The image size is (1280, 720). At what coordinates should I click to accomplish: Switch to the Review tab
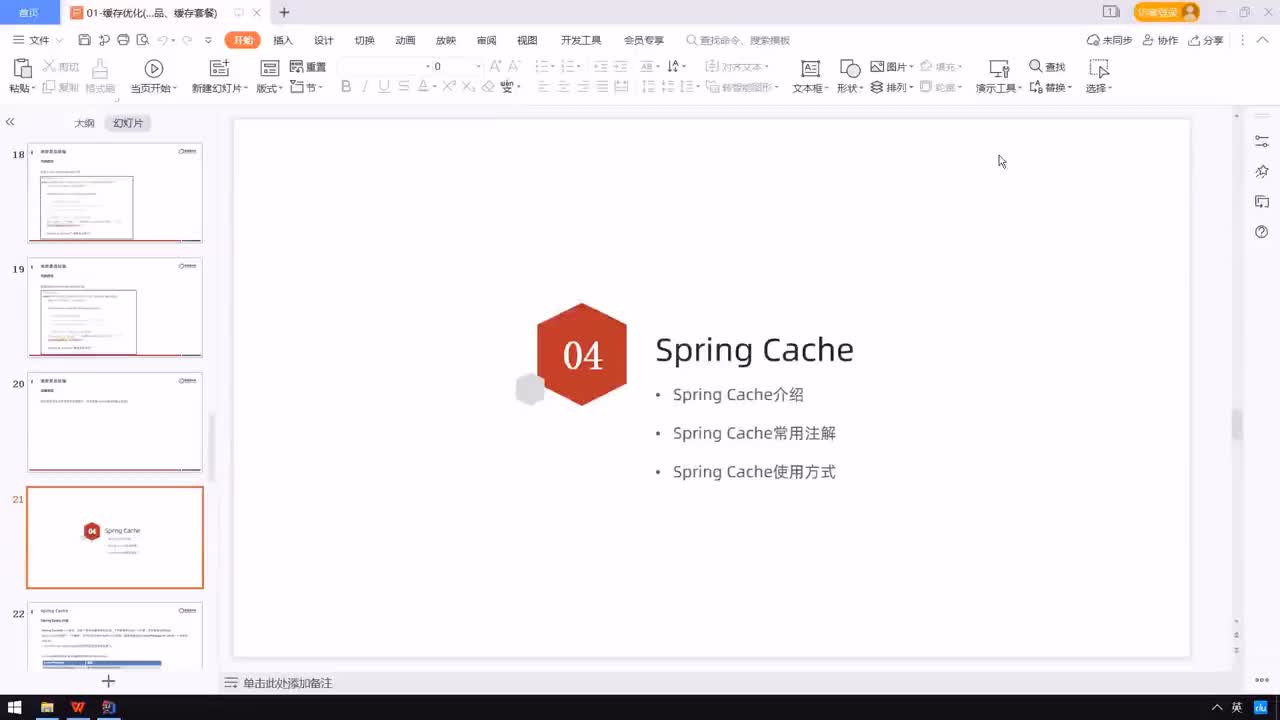click(x=486, y=40)
